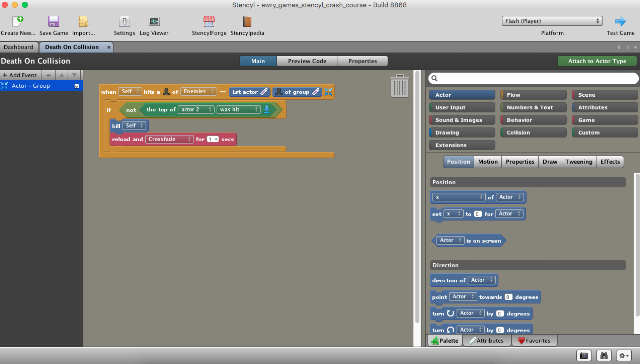Move event up with arrow button
The image size is (640, 364).
click(62, 75)
